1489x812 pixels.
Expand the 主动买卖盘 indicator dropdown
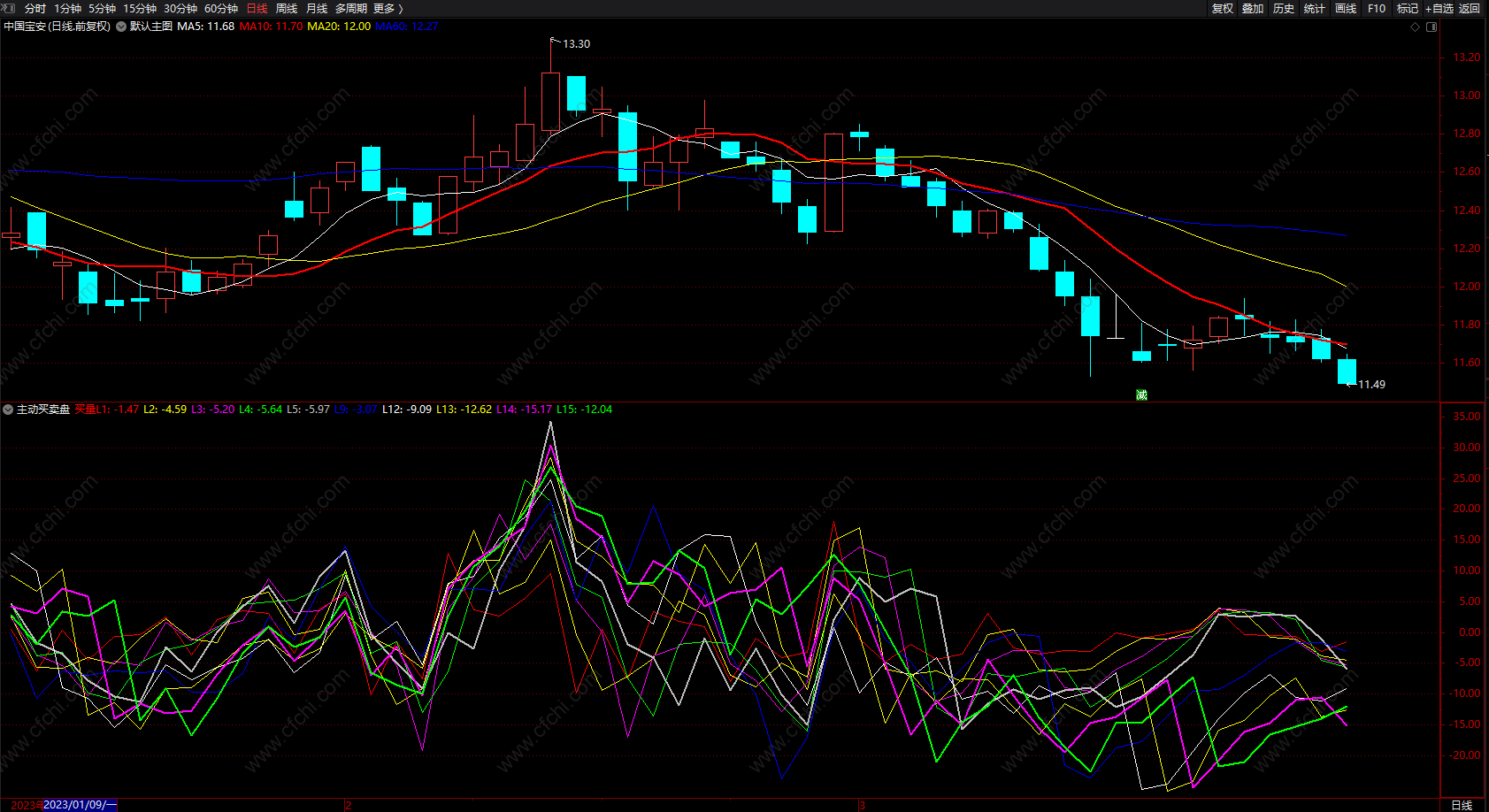pyautogui.click(x=8, y=410)
